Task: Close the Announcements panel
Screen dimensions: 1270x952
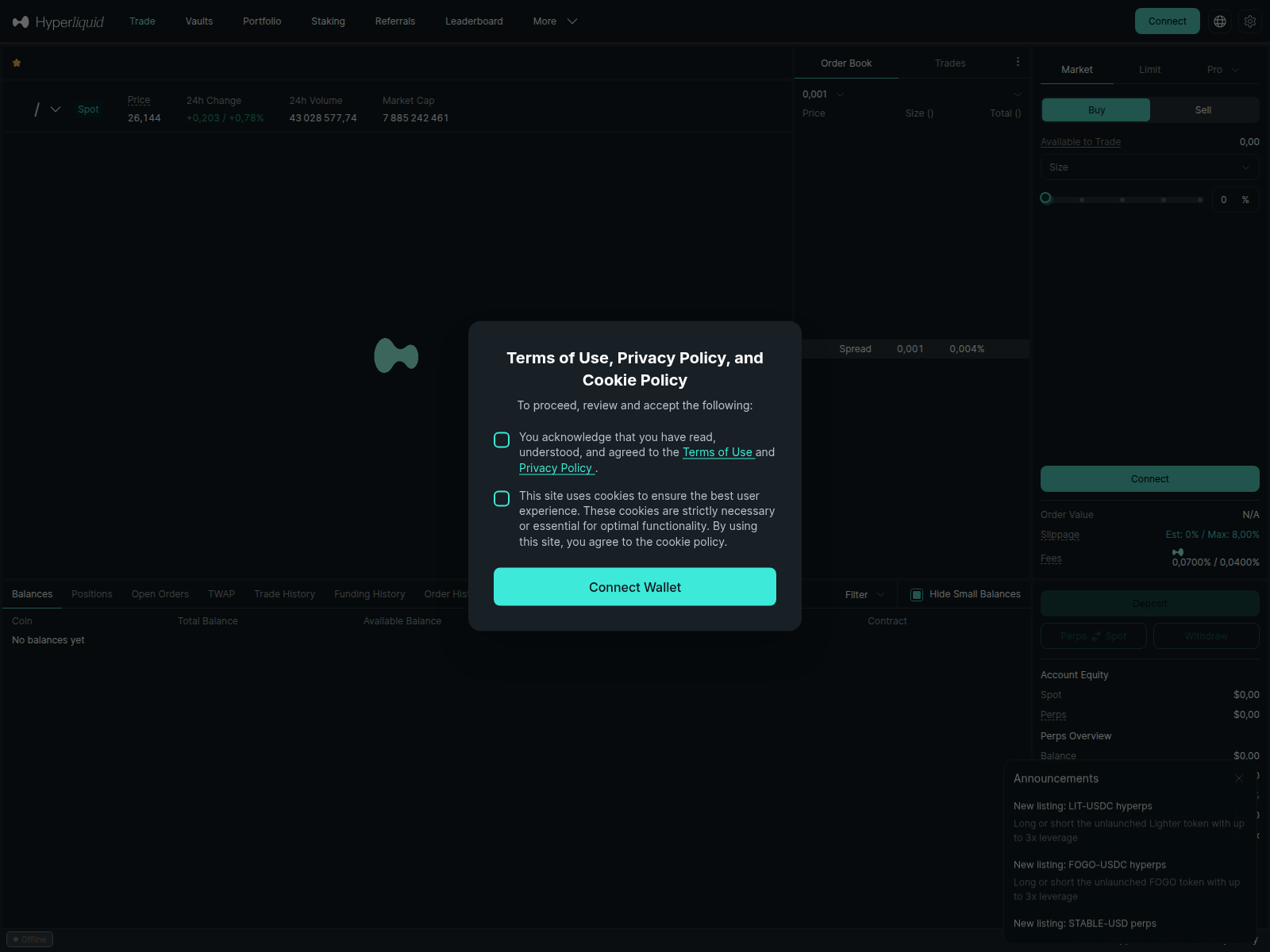Action: (x=1239, y=778)
